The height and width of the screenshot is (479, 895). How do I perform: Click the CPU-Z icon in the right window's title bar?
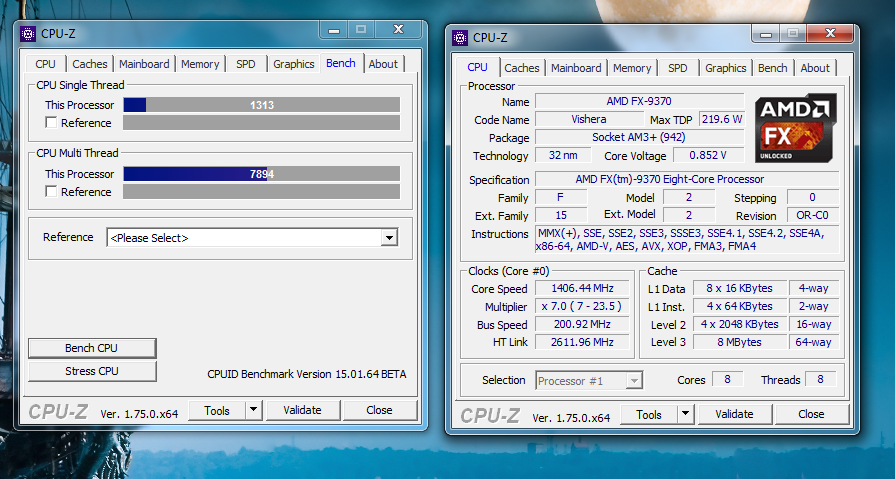click(459, 38)
